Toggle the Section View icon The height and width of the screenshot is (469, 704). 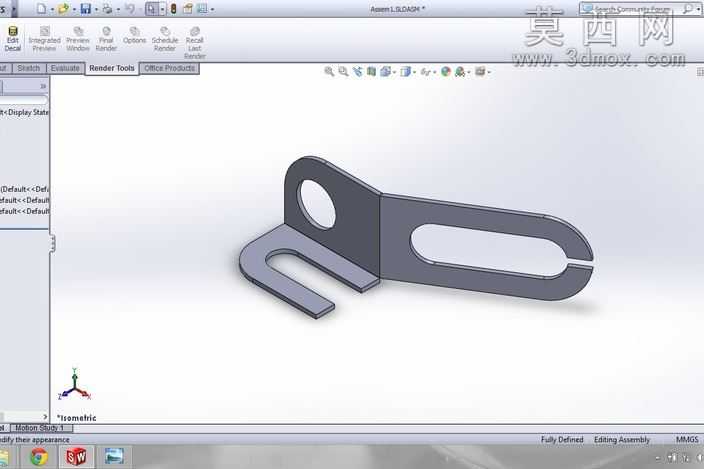(371, 71)
